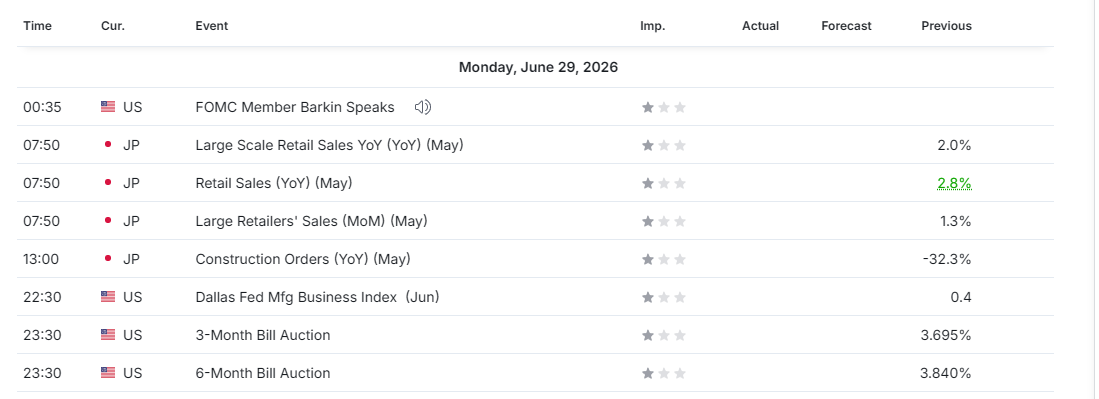Viewport: 1099px width, 399px height.
Task: Open the Large Scale Retail Sales YoY event
Action: 329,145
